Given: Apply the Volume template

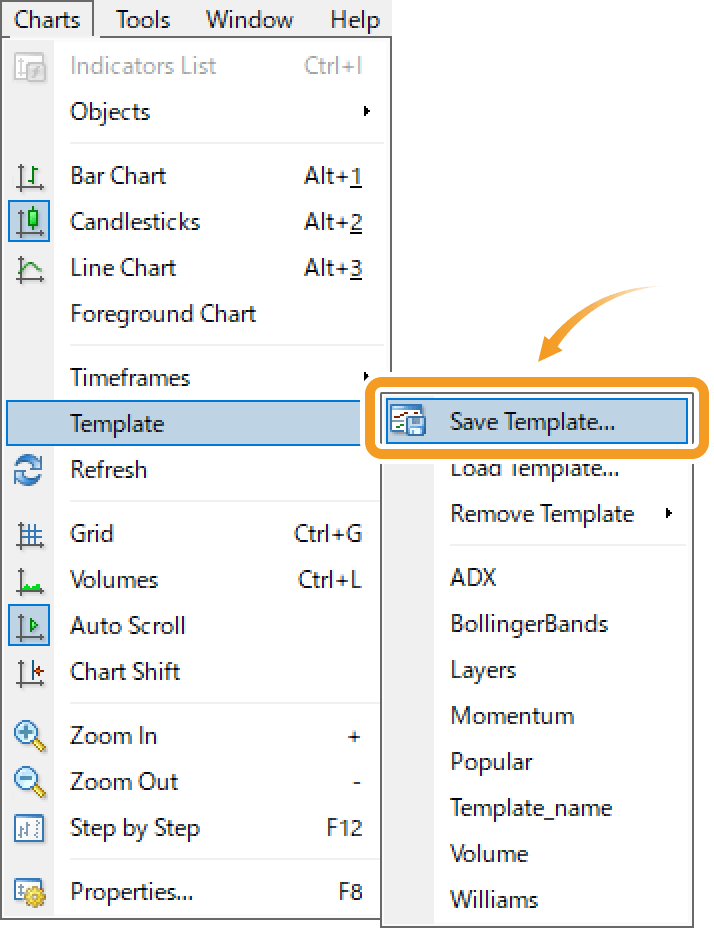Looking at the screenshot, I should click(x=537, y=854).
